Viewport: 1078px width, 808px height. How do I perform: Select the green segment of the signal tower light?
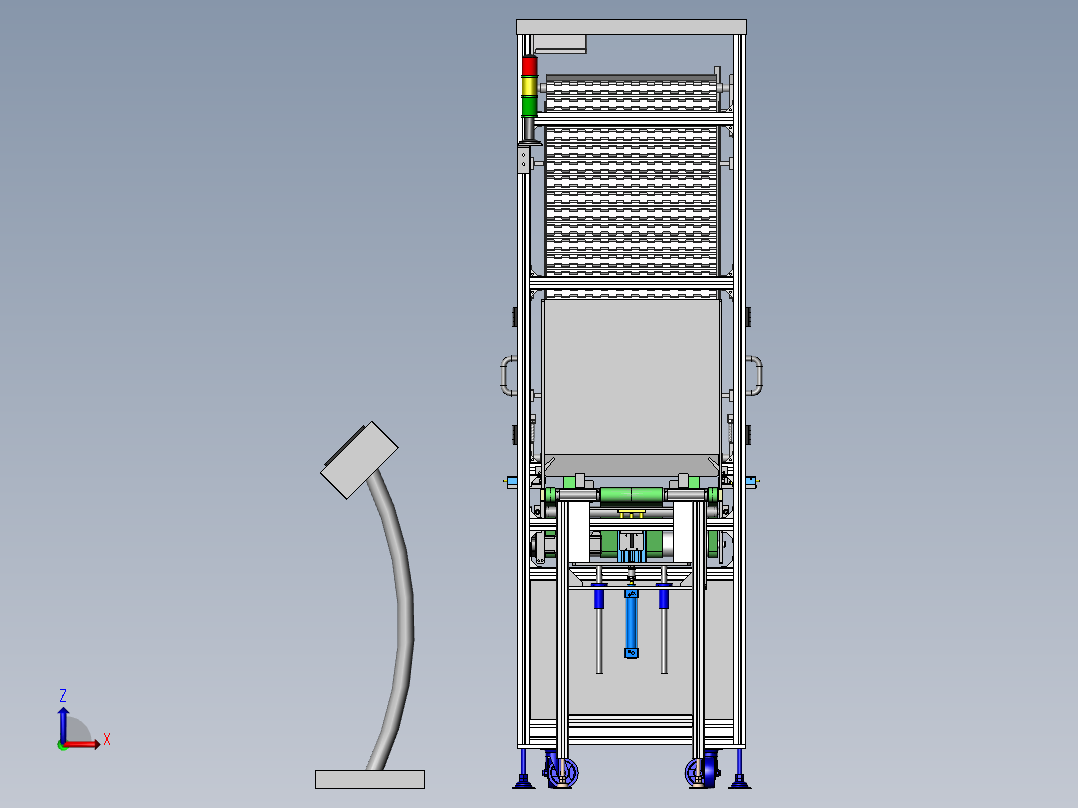(529, 106)
